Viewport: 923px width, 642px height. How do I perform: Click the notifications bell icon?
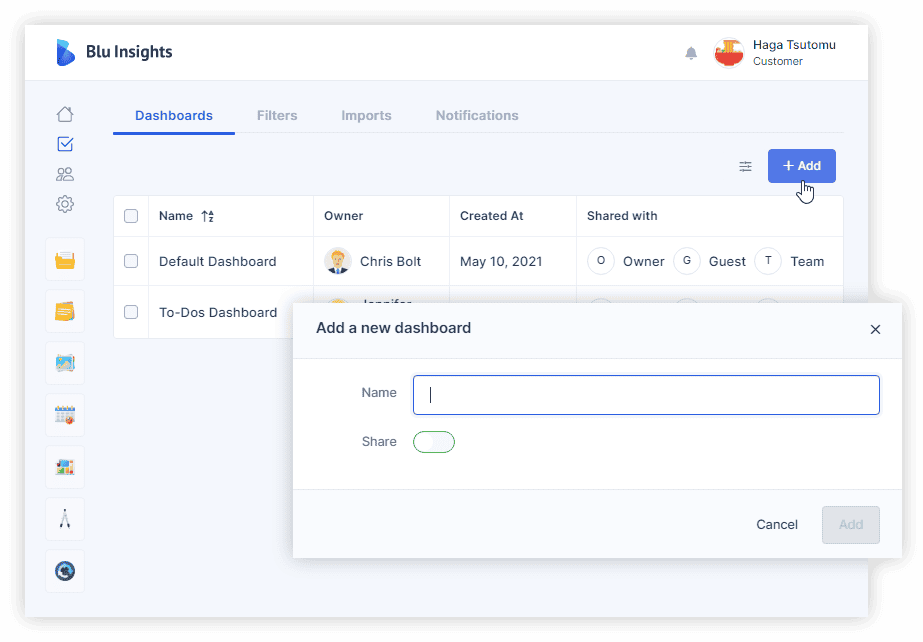coord(691,53)
